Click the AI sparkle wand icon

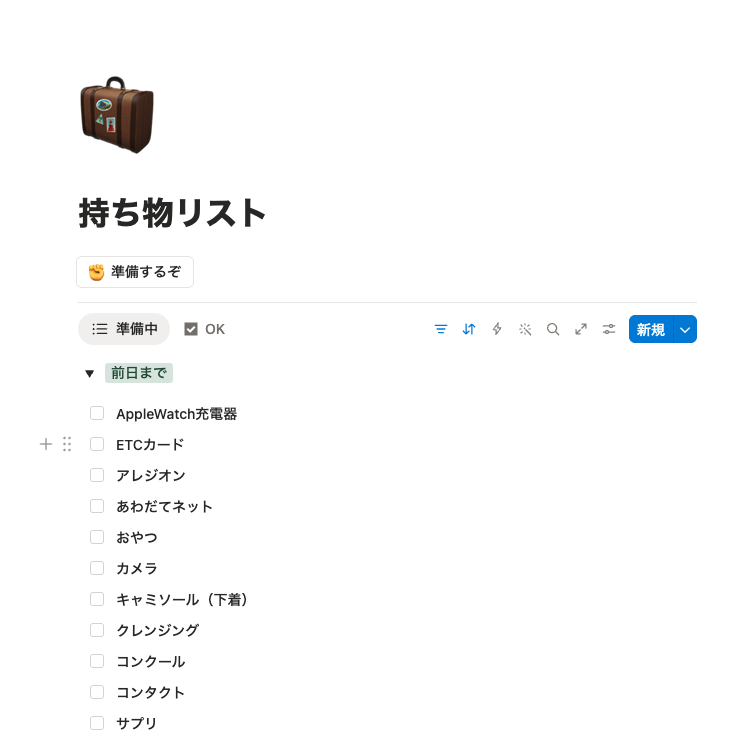tap(525, 329)
